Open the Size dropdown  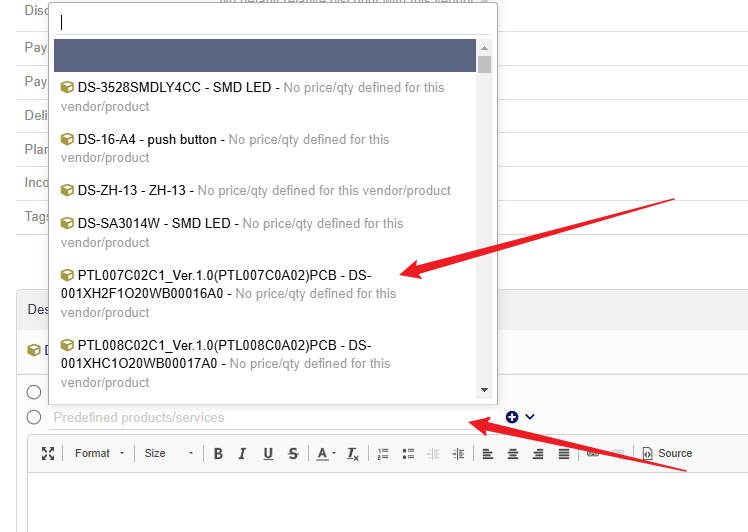pyautogui.click(x=169, y=453)
